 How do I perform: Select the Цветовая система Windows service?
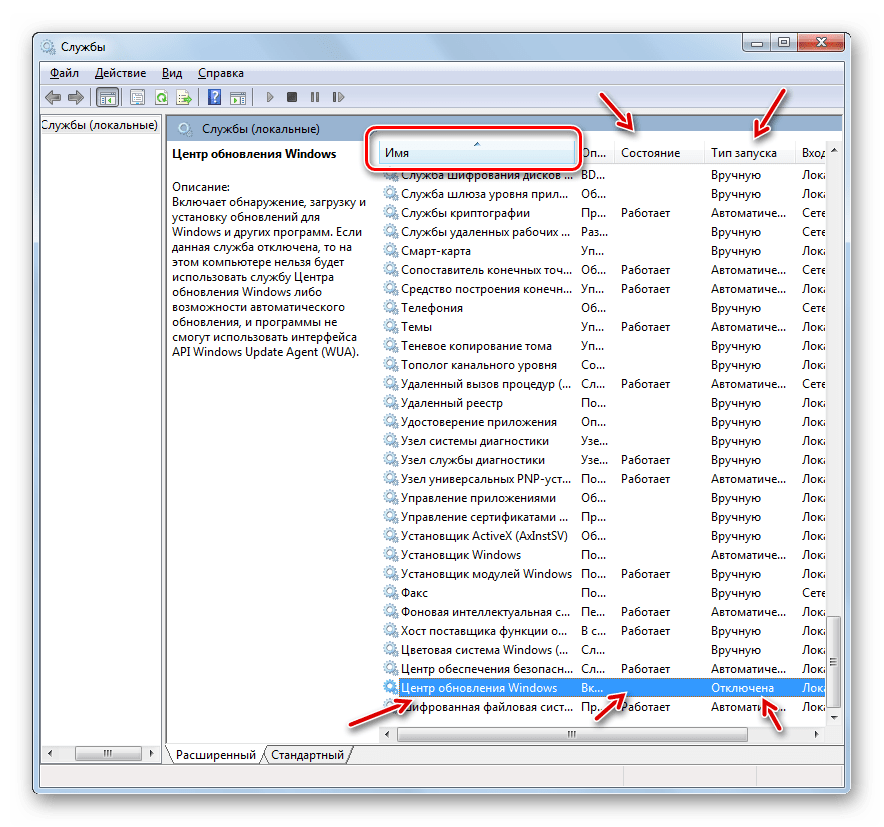pos(604,649)
